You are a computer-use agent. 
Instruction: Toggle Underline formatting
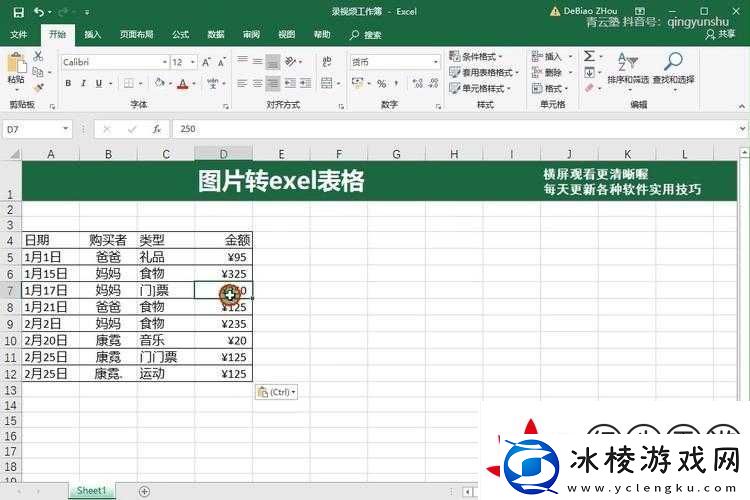point(99,83)
